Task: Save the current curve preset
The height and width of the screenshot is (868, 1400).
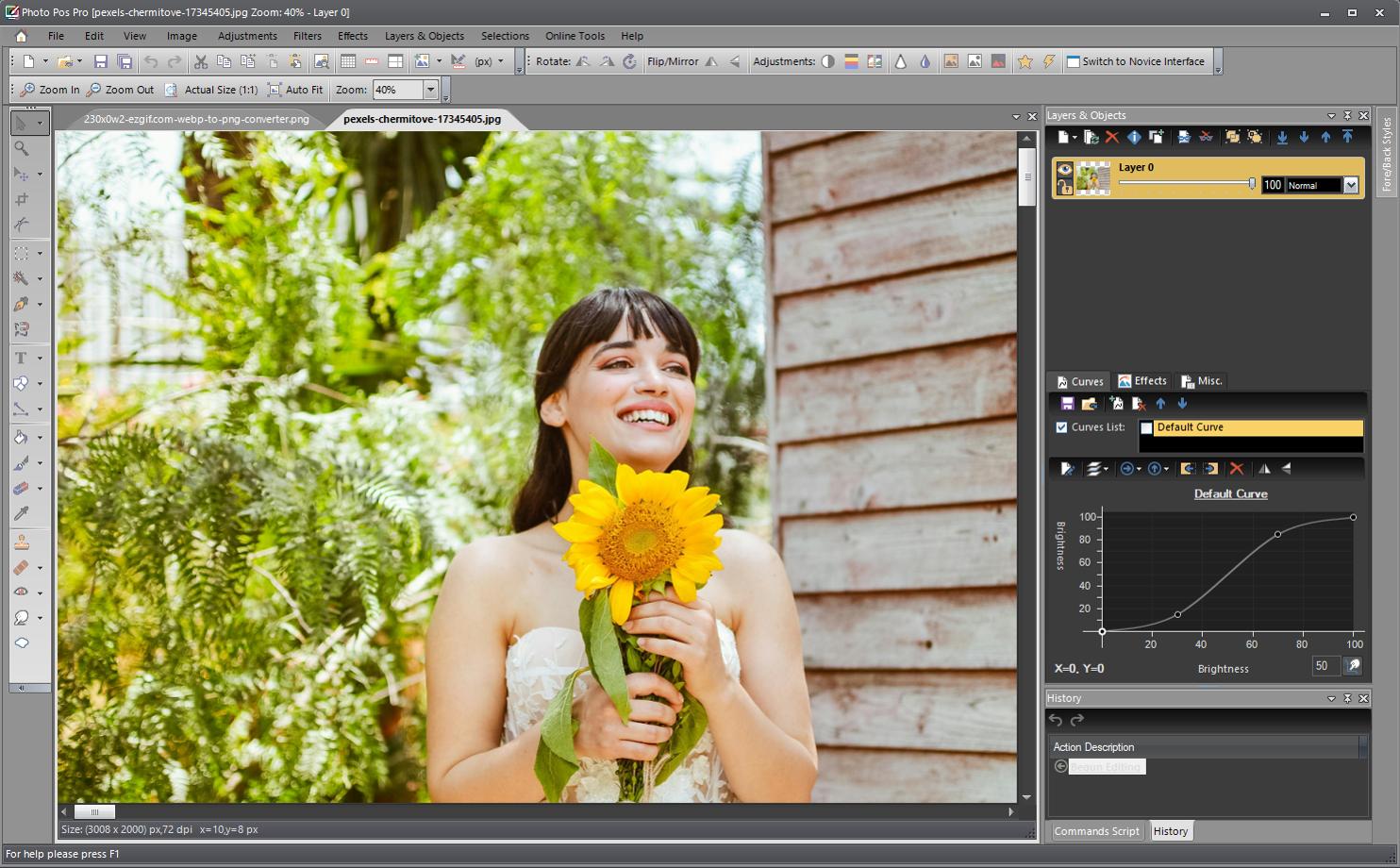Action: pyautogui.click(x=1067, y=403)
